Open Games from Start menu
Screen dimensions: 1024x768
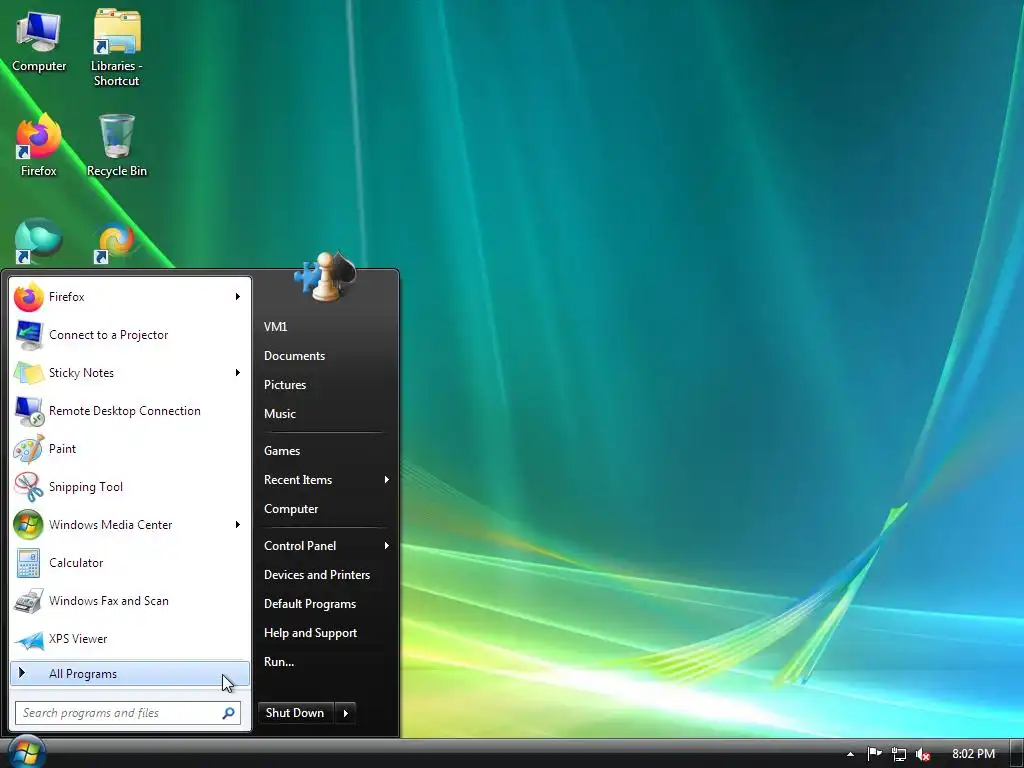point(281,451)
